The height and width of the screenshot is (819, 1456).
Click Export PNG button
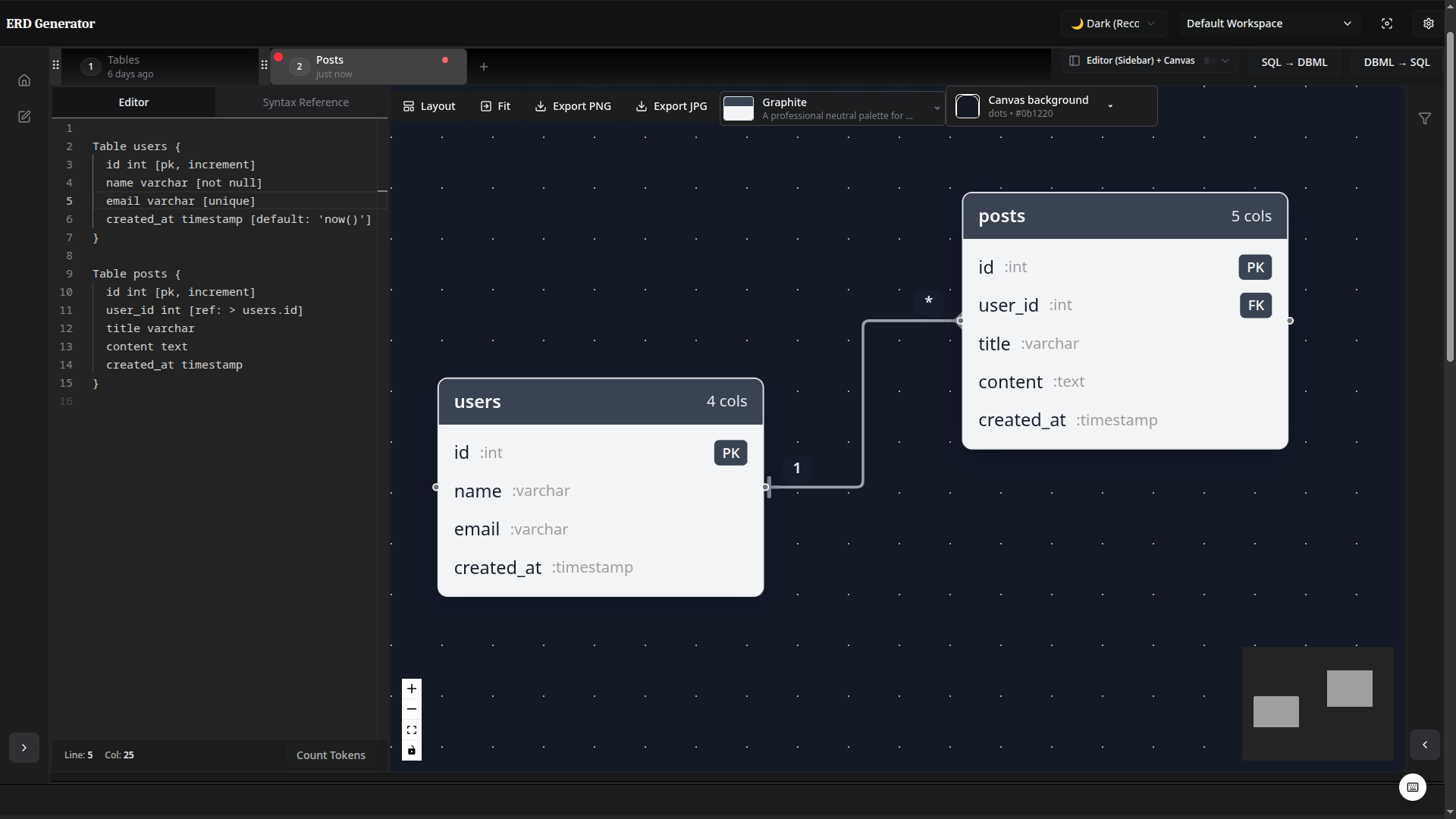[573, 106]
